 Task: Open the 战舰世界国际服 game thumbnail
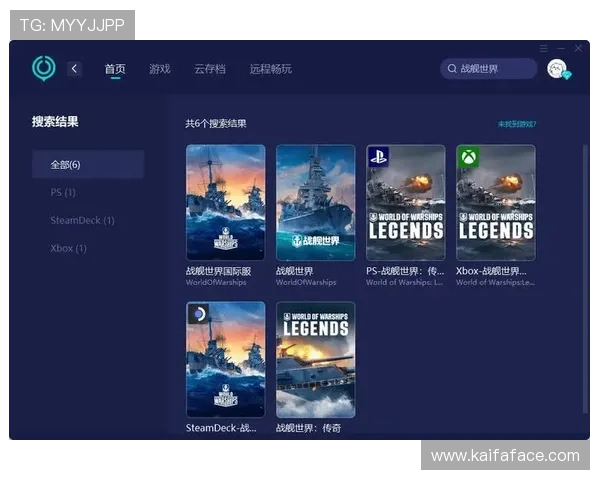coord(225,202)
